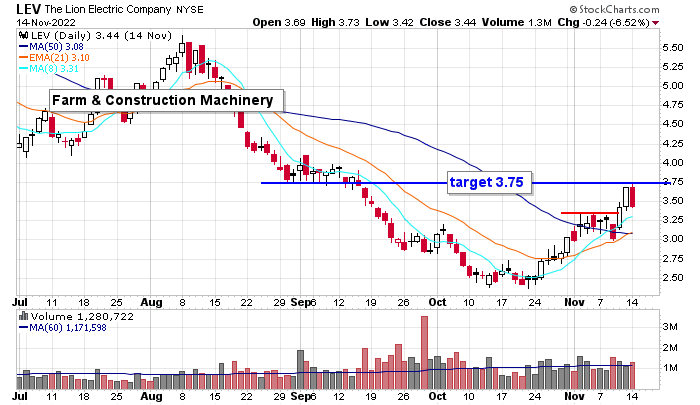Screen dimensions: 700x405
Task: Click the target 3.75 annotation box
Action: [x=490, y=182]
